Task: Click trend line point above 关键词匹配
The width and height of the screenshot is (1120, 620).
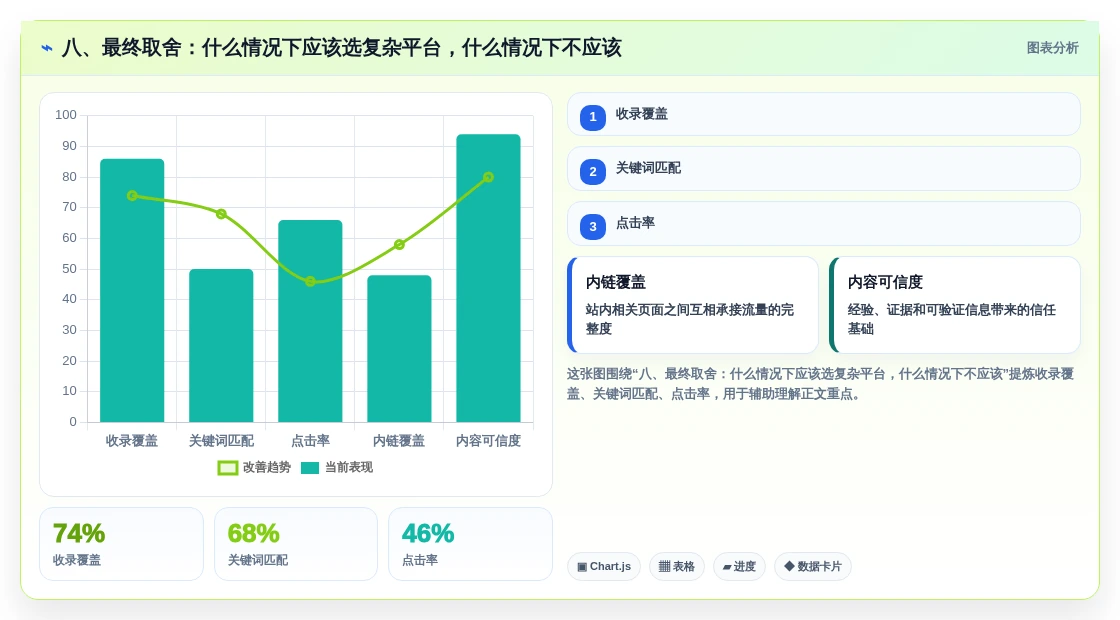Action: coord(221,214)
